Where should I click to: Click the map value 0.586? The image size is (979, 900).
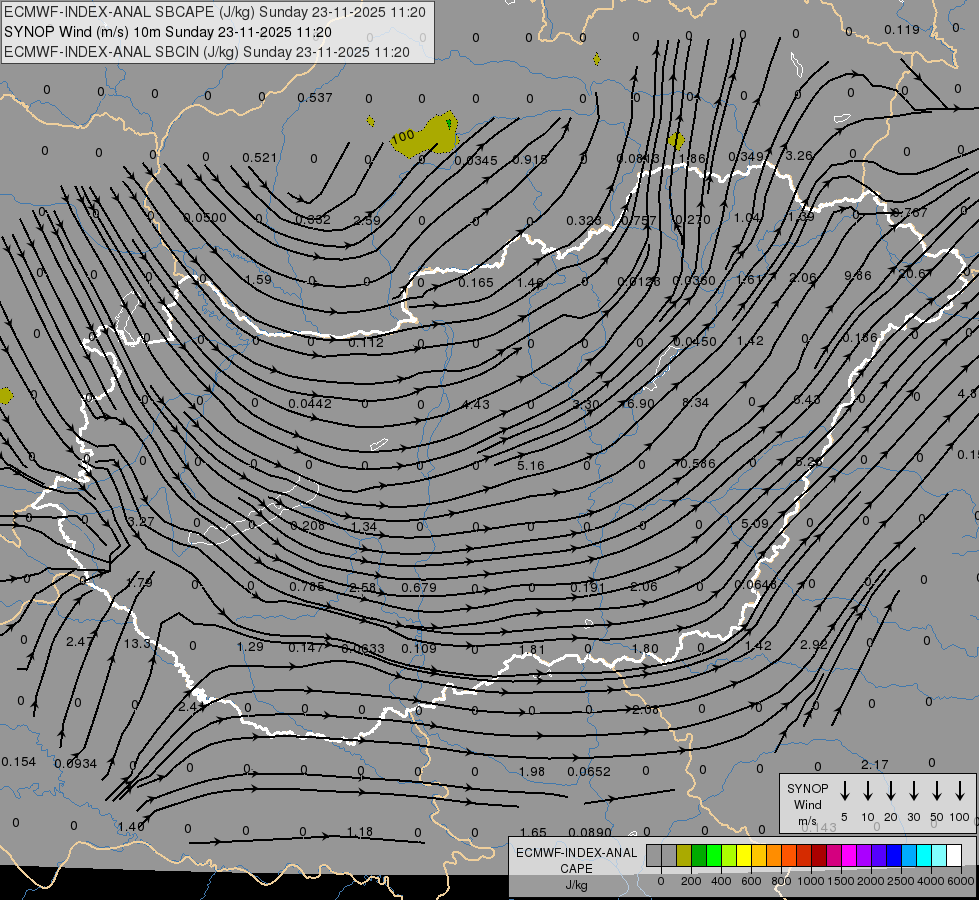(697, 463)
